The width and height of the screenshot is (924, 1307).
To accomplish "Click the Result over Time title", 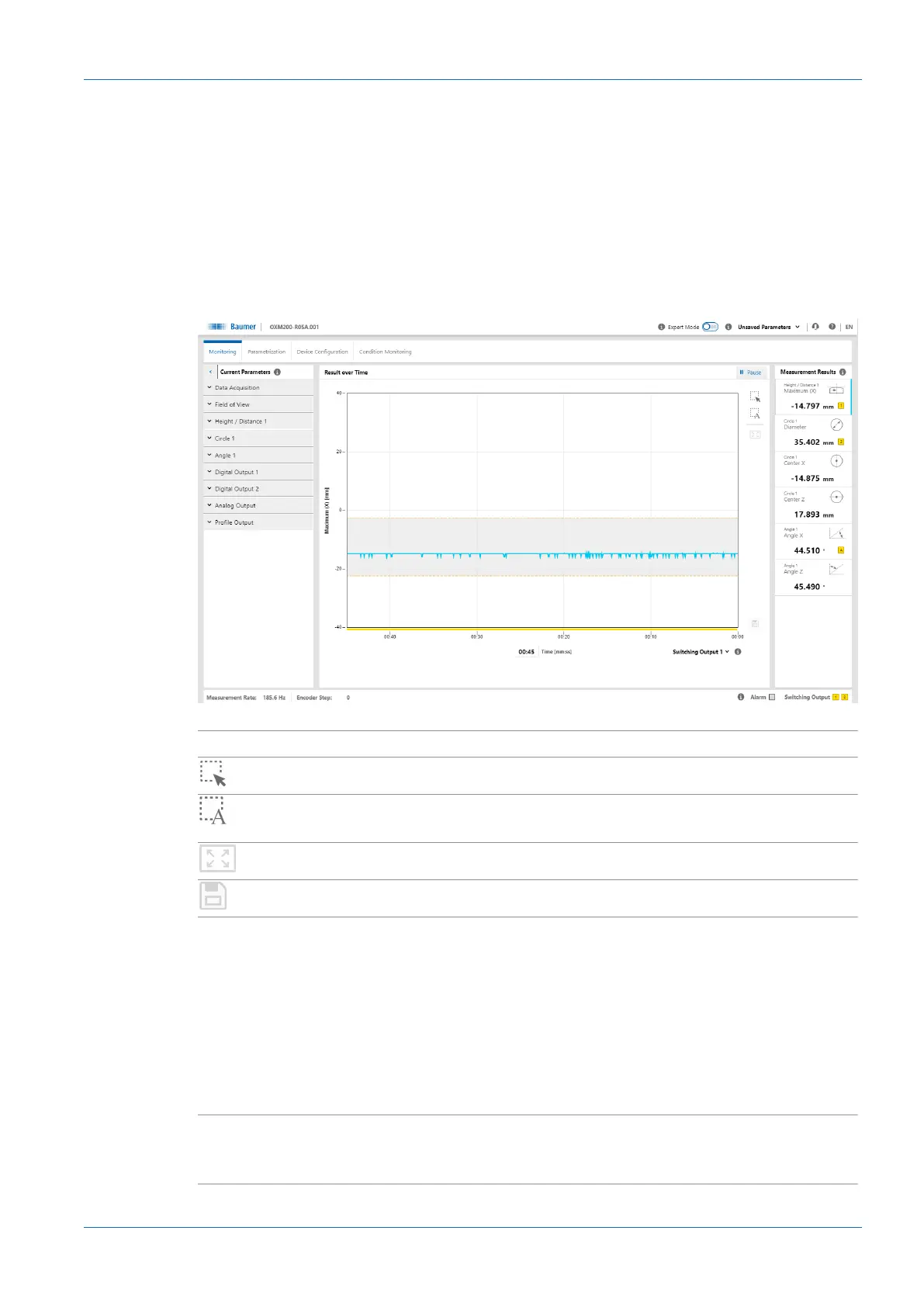I will point(346,373).
